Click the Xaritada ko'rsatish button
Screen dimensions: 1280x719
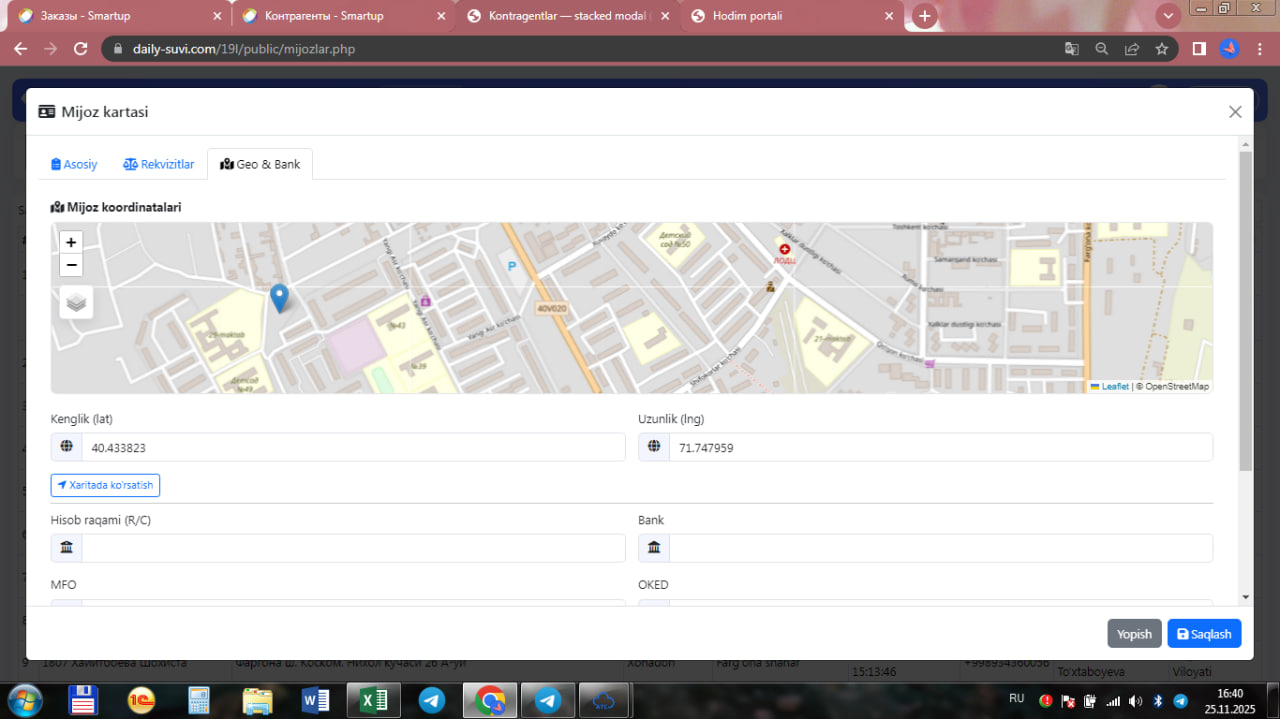(x=105, y=485)
